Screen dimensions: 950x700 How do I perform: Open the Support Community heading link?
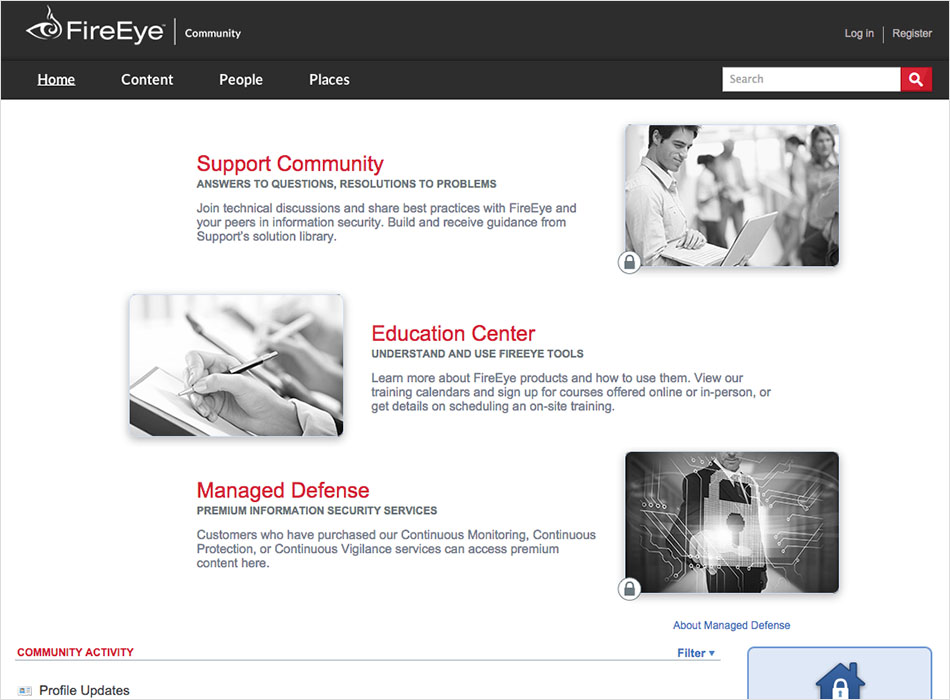pyautogui.click(x=290, y=164)
